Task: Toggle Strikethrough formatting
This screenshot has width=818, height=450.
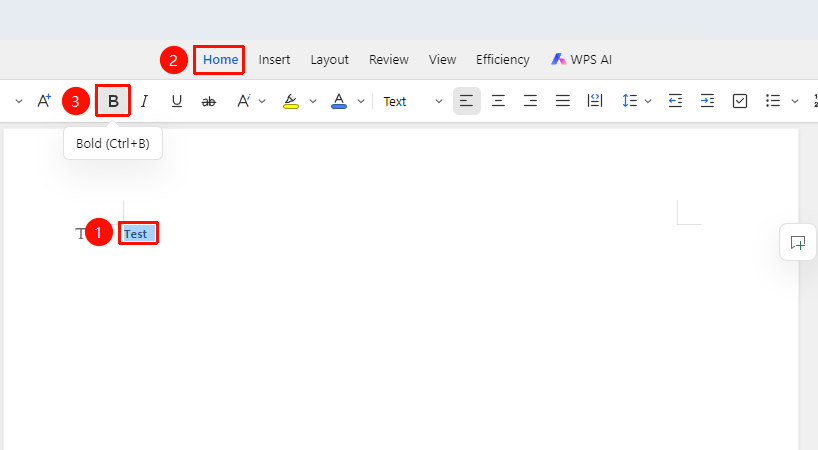Action: tap(209, 101)
